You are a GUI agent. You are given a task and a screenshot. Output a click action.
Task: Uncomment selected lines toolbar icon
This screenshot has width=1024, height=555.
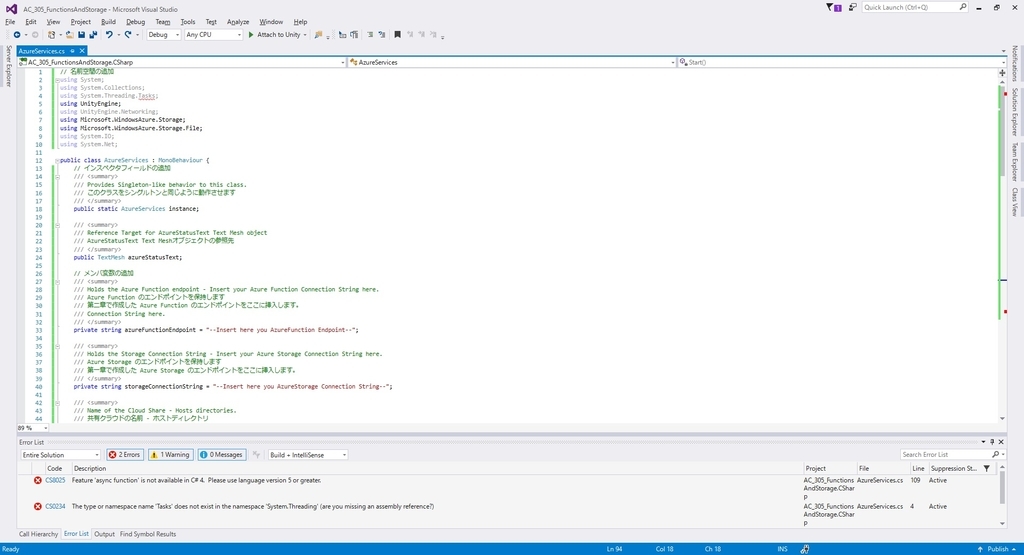click(x=382, y=35)
